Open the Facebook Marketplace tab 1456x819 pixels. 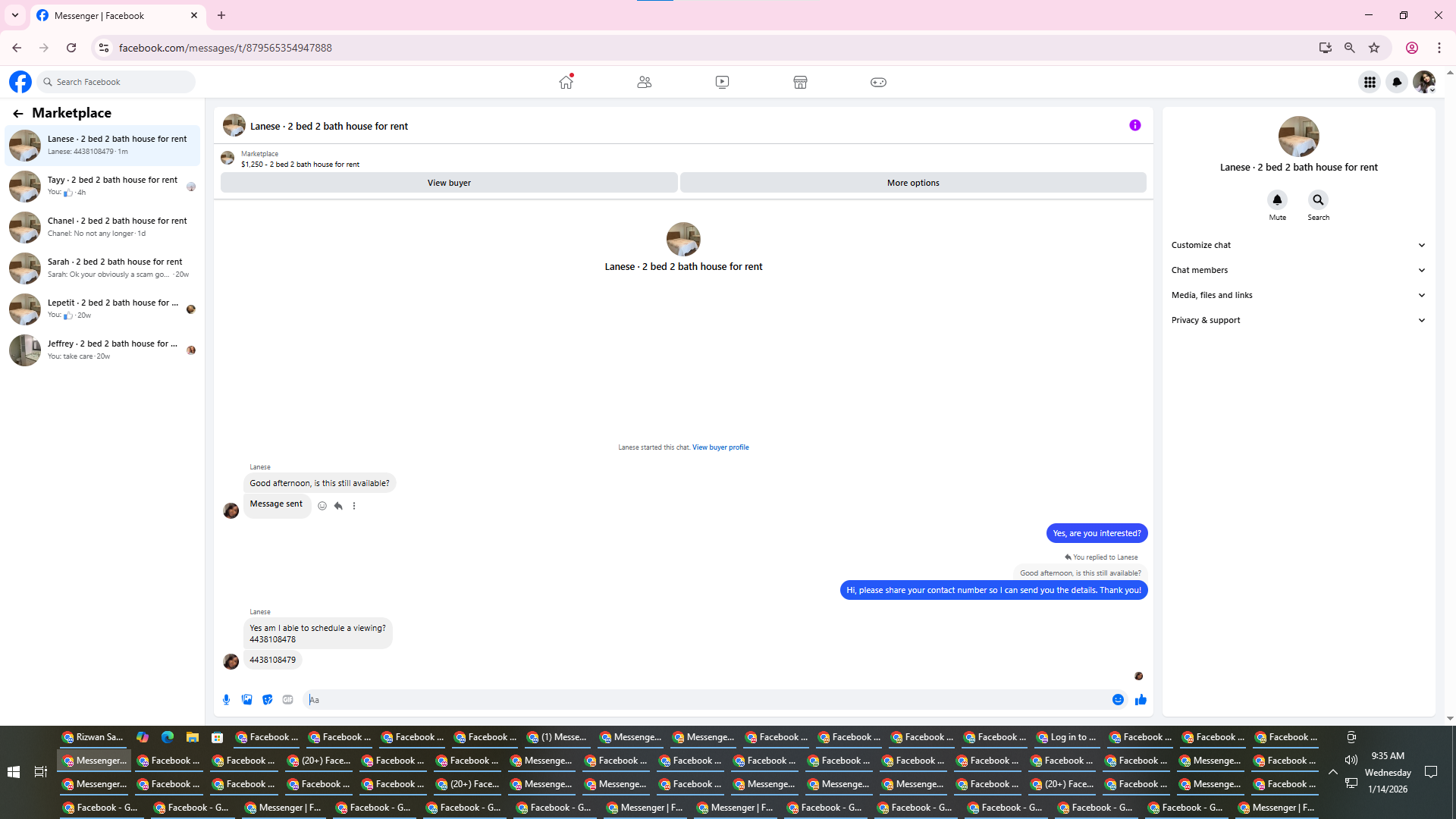pyautogui.click(x=800, y=82)
